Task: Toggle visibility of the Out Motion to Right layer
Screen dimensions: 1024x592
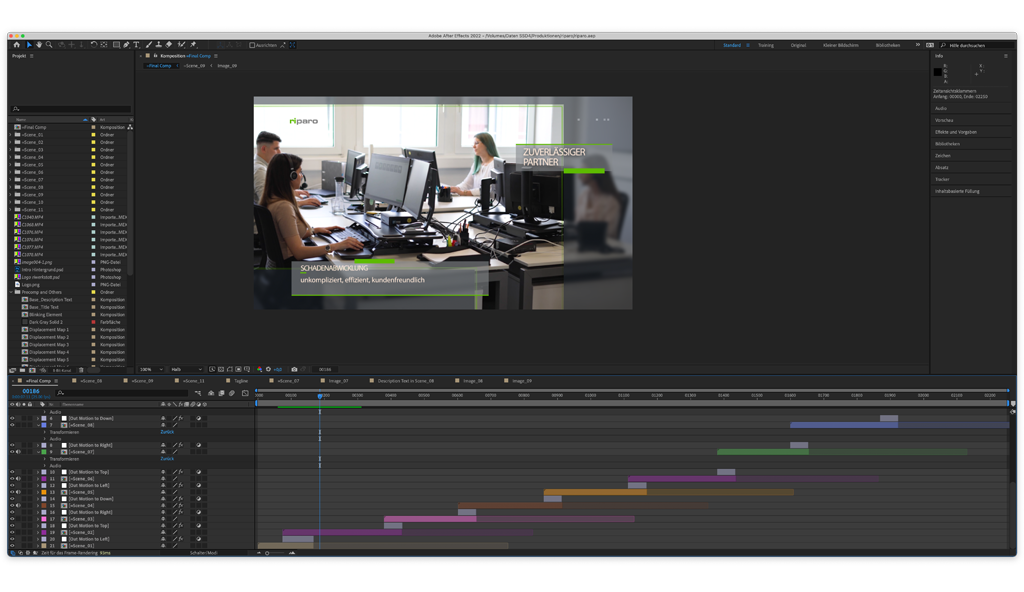Action: pos(12,445)
